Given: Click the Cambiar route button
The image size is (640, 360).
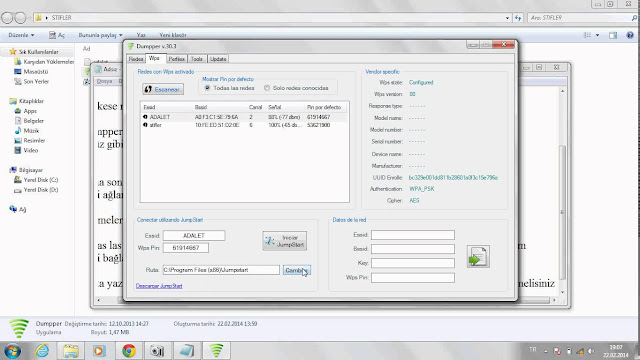Looking at the screenshot, I should [x=297, y=270].
